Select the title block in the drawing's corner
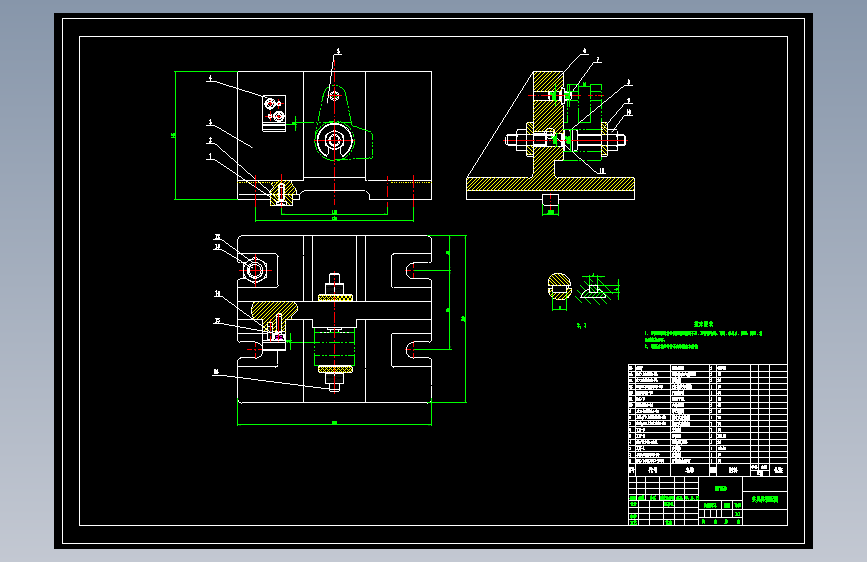Image resolution: width=867 pixels, height=562 pixels. coord(708,501)
